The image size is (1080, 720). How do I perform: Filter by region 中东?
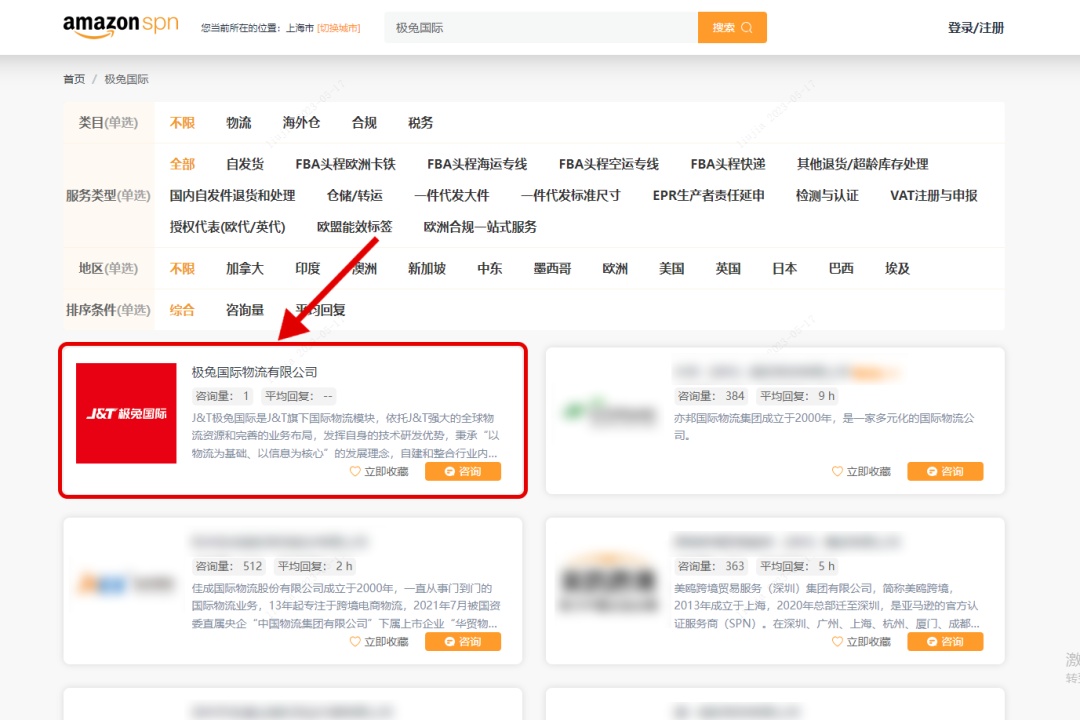click(489, 268)
